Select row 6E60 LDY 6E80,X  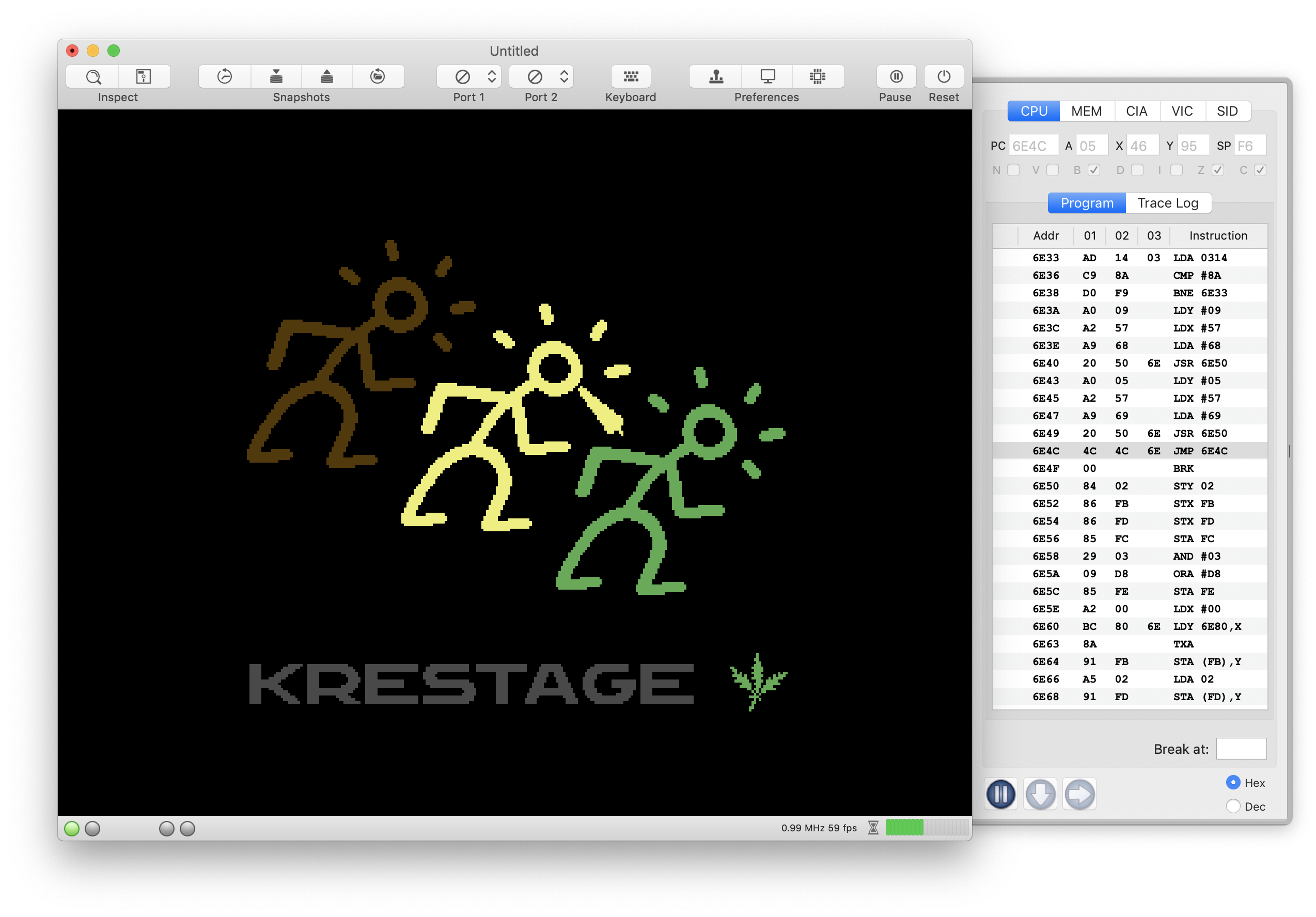(1130, 626)
